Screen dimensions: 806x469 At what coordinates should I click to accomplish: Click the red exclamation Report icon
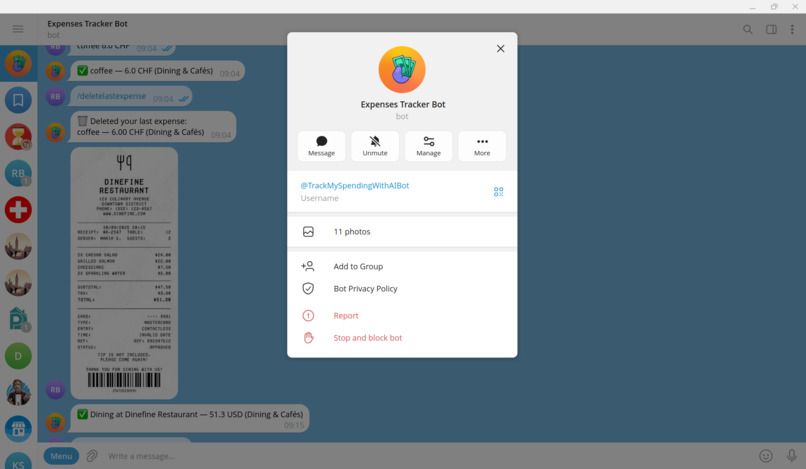pyautogui.click(x=308, y=316)
